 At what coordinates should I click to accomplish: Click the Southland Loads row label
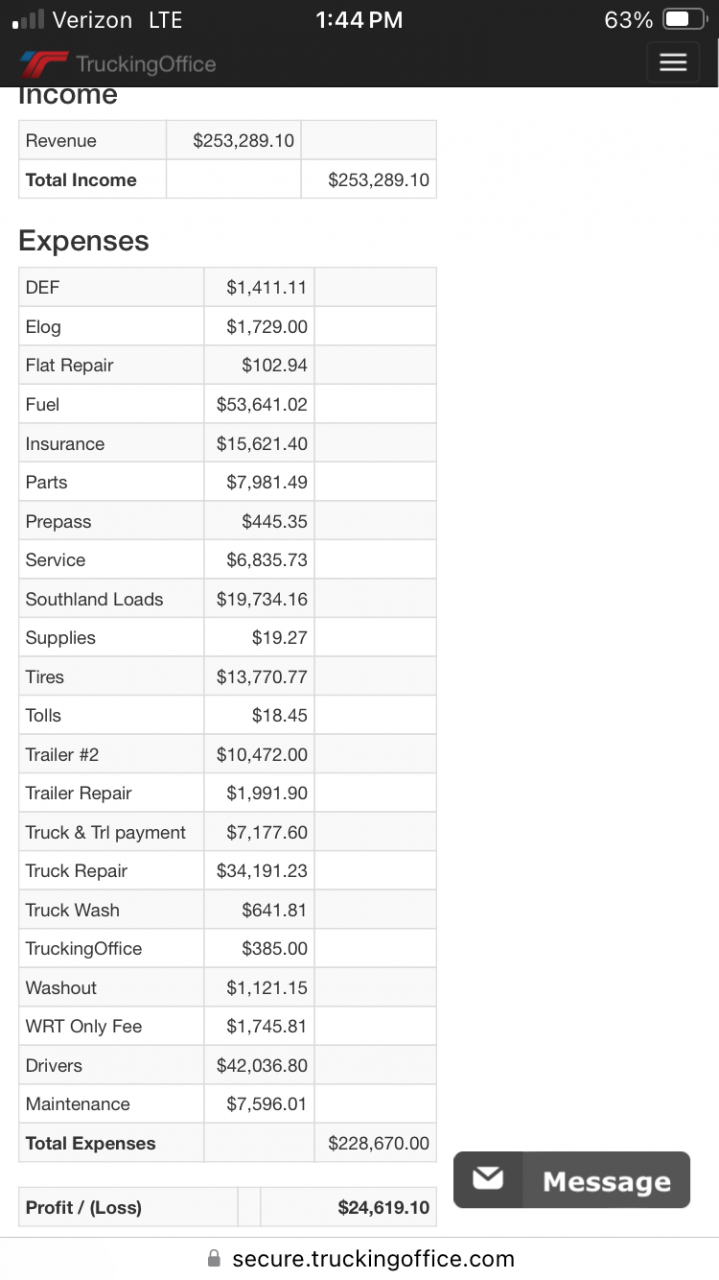(94, 599)
